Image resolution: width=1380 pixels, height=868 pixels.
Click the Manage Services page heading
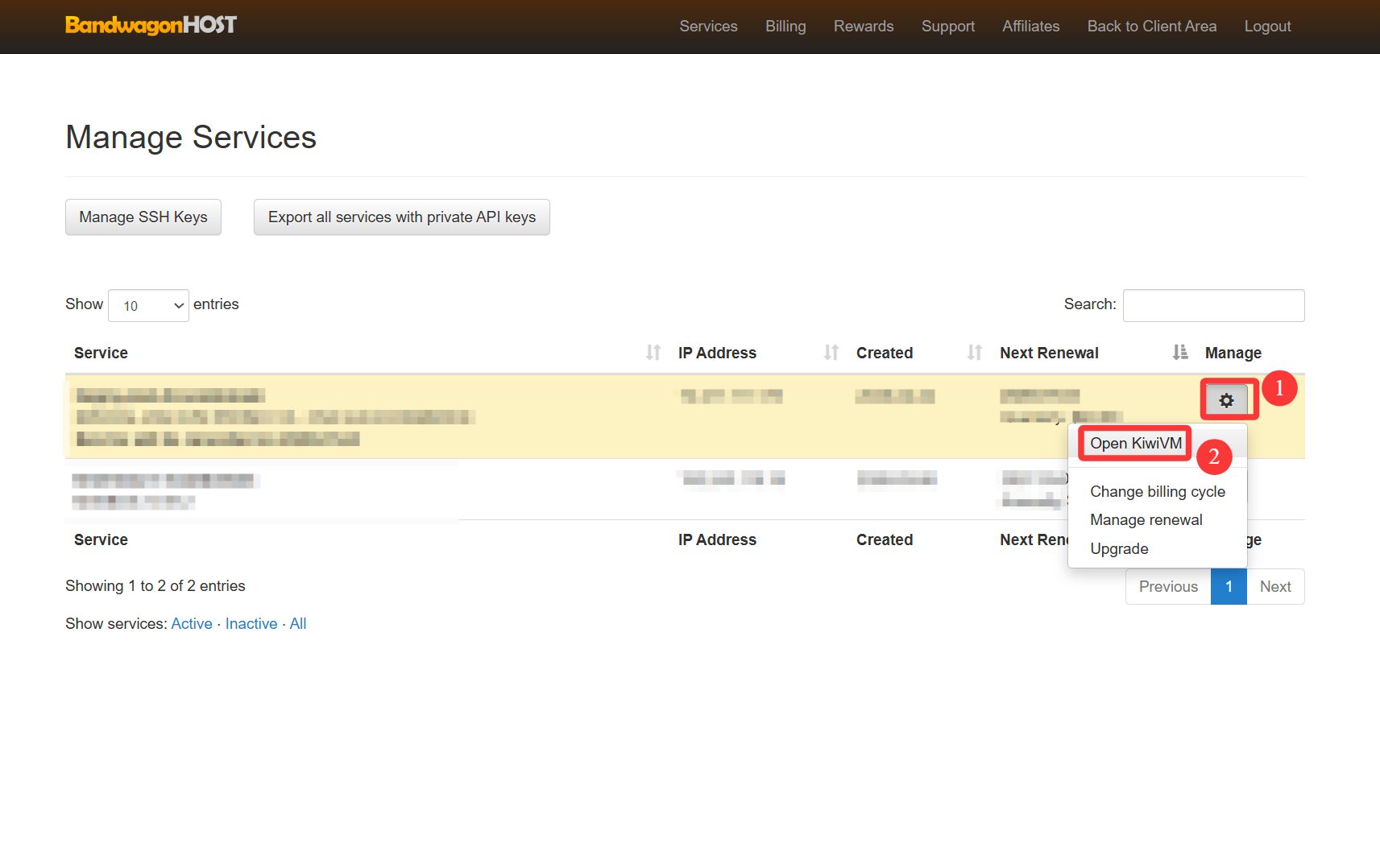191,138
